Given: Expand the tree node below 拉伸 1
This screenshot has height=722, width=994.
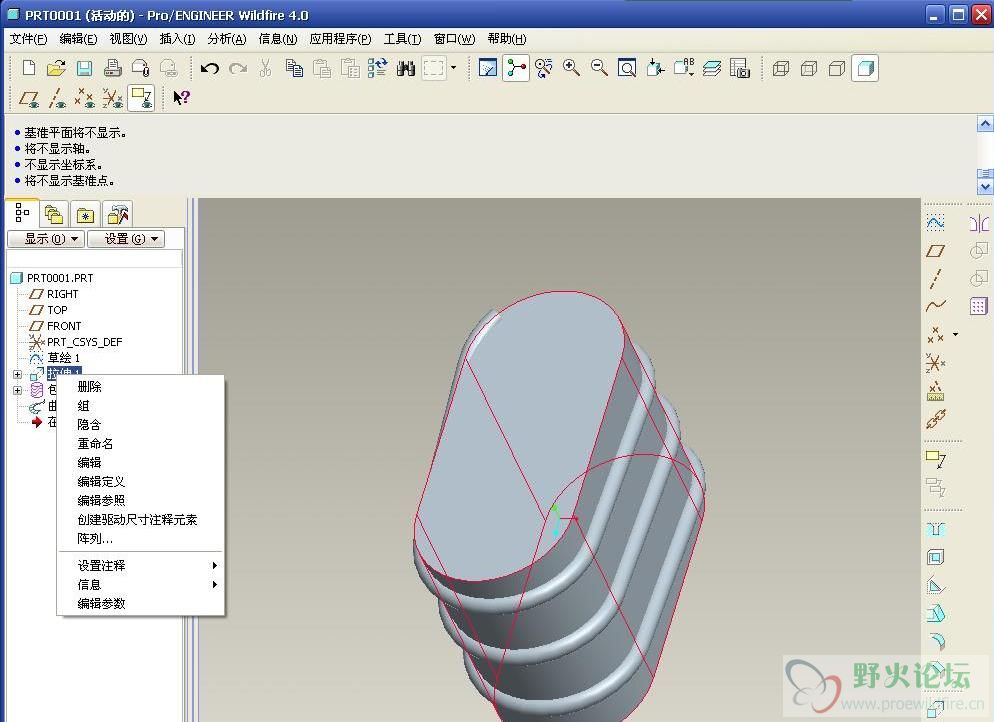Looking at the screenshot, I should [18, 390].
